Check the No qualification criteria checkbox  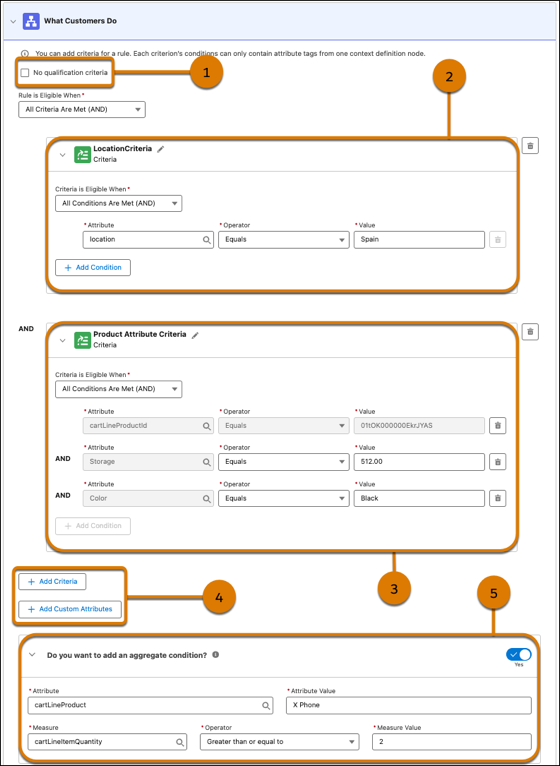(25, 73)
